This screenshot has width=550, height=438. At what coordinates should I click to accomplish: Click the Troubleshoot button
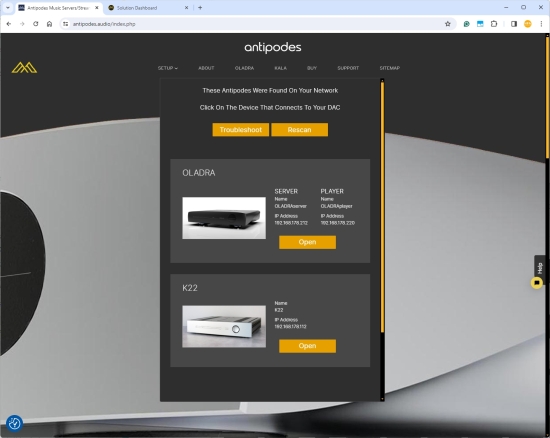click(x=241, y=130)
